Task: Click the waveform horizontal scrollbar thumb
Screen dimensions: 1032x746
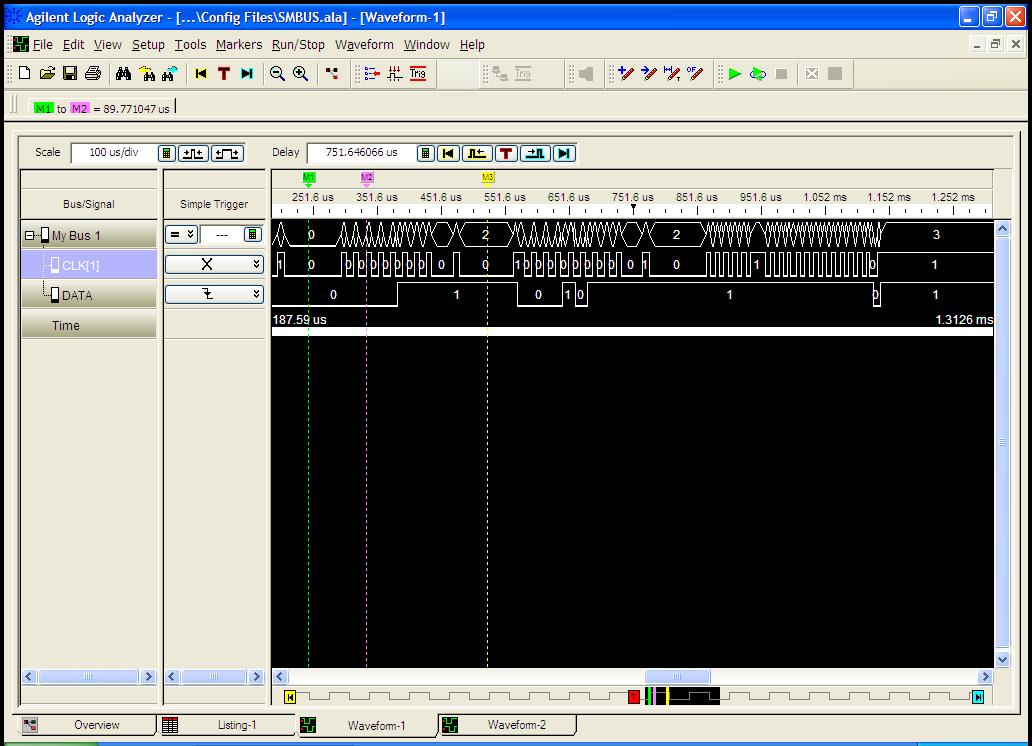Action: [x=677, y=677]
